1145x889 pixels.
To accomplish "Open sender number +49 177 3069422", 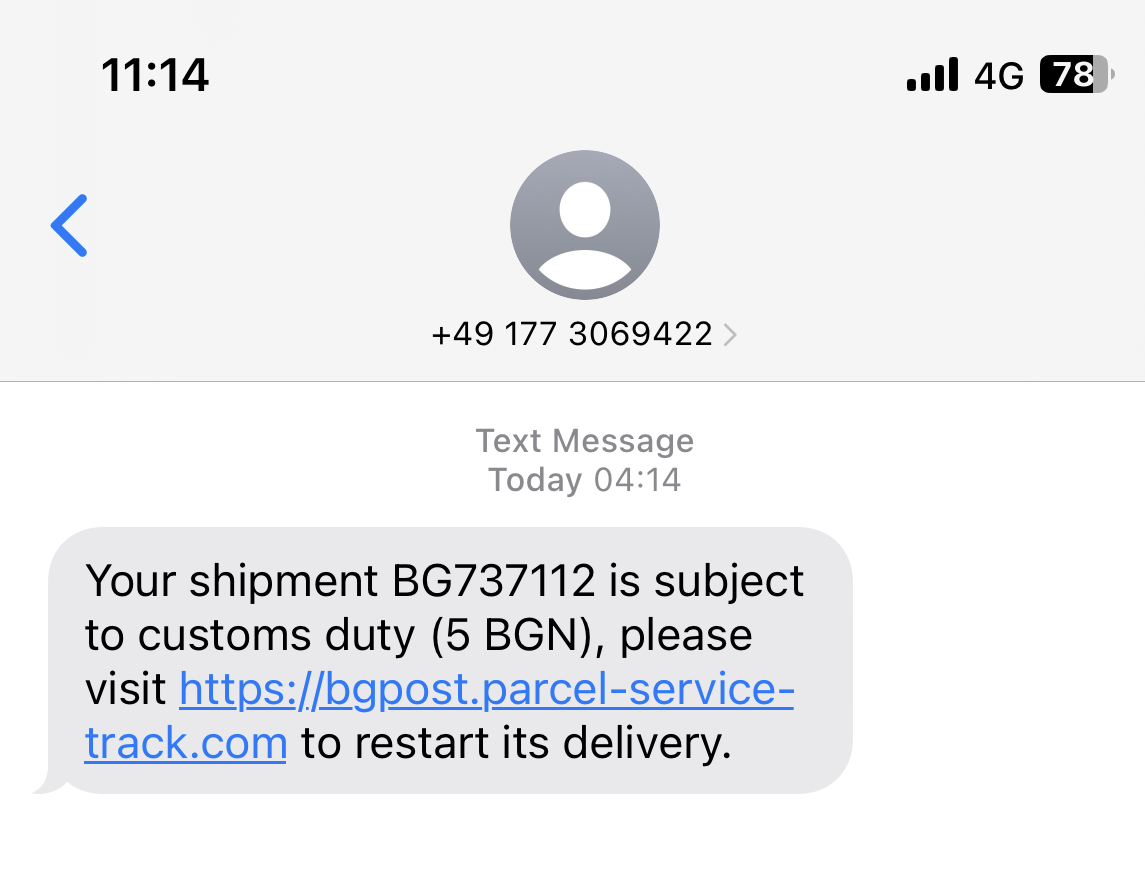I will point(571,334).
